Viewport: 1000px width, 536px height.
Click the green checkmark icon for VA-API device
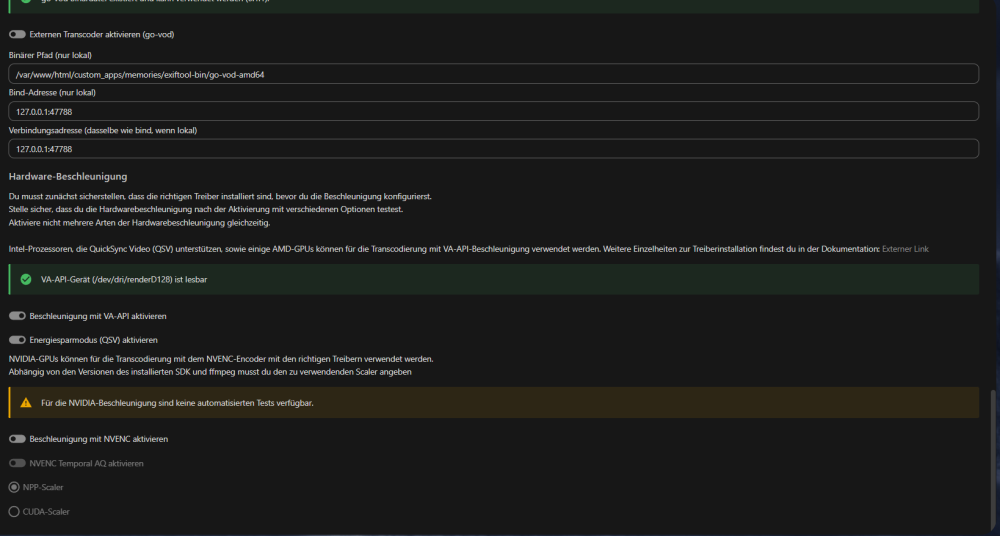(26, 279)
